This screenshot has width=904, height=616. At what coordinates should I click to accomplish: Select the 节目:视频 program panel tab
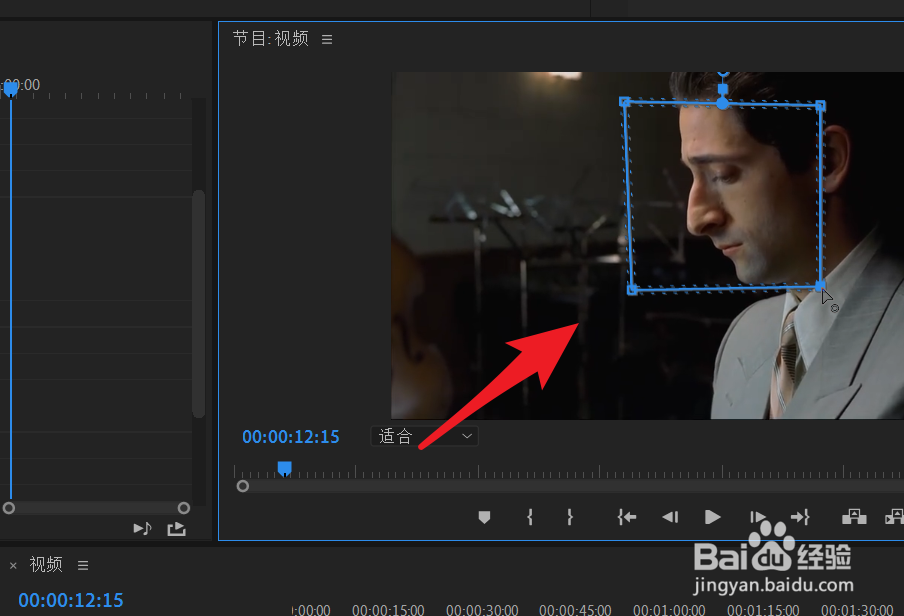(270, 39)
